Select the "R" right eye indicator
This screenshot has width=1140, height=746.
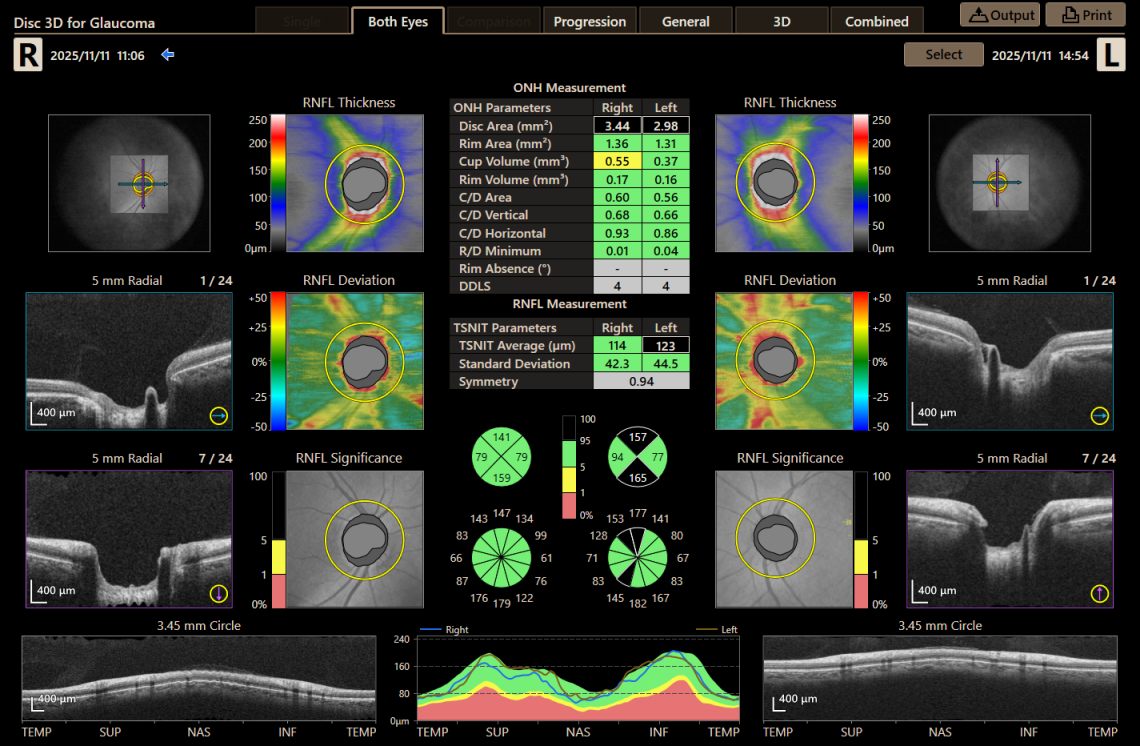click(x=26, y=54)
